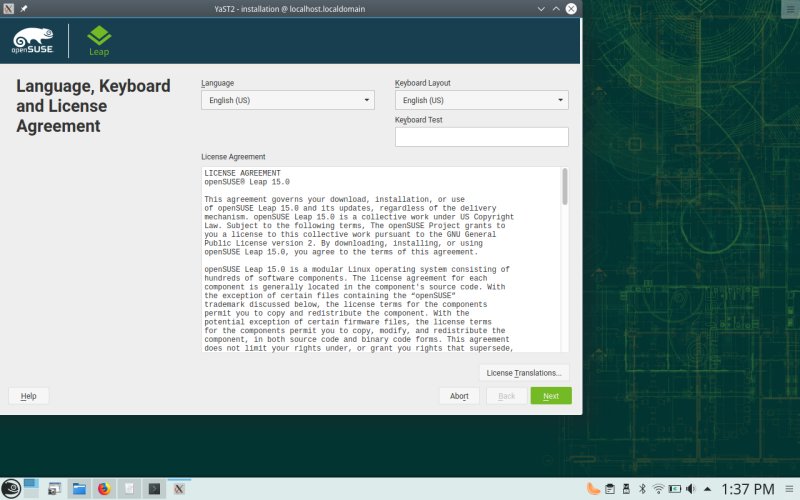The width and height of the screenshot is (800, 500).
Task: Click the 'openSUSE® Leap 15.0' license line
Action: click(247, 182)
